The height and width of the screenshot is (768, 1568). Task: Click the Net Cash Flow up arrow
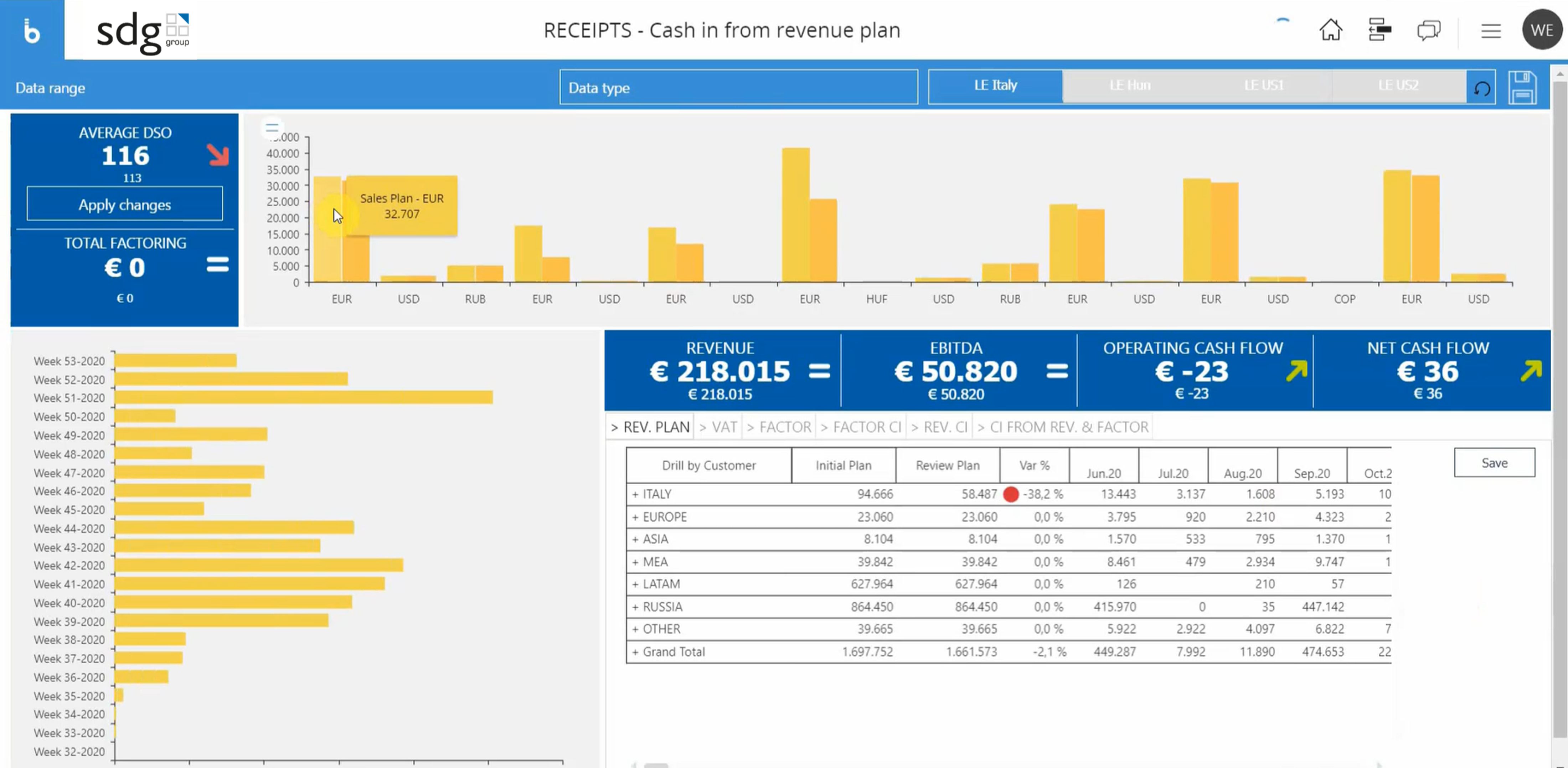pyautogui.click(x=1531, y=371)
